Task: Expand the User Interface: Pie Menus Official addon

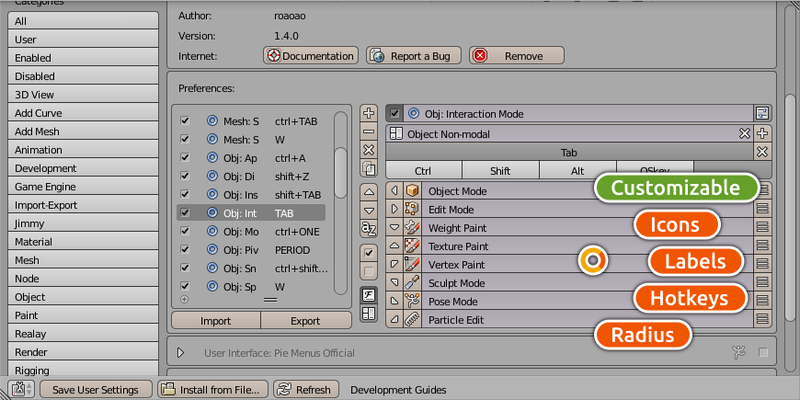Action: [181, 353]
